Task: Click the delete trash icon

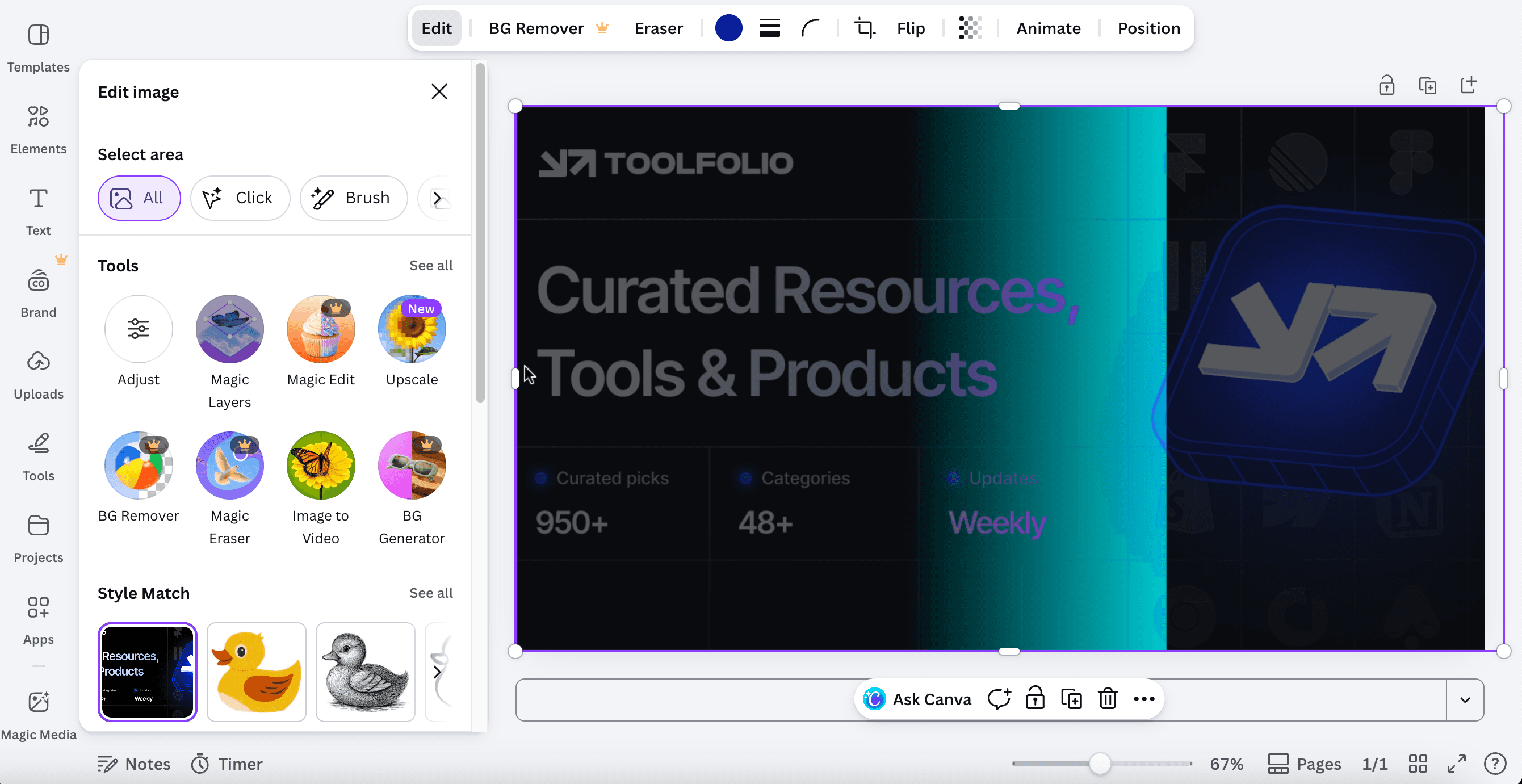Action: click(x=1107, y=699)
